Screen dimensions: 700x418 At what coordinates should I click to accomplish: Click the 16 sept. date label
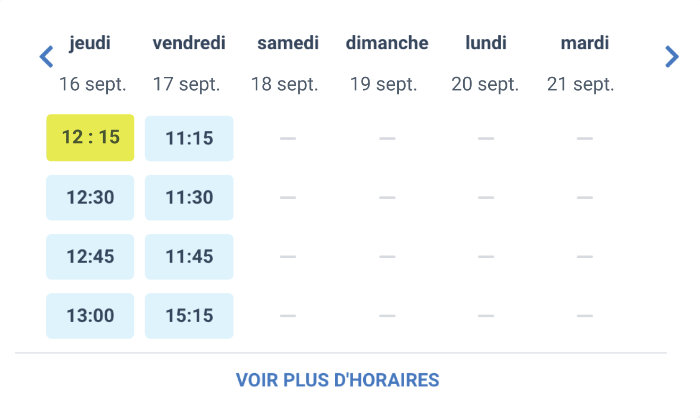[x=93, y=84]
